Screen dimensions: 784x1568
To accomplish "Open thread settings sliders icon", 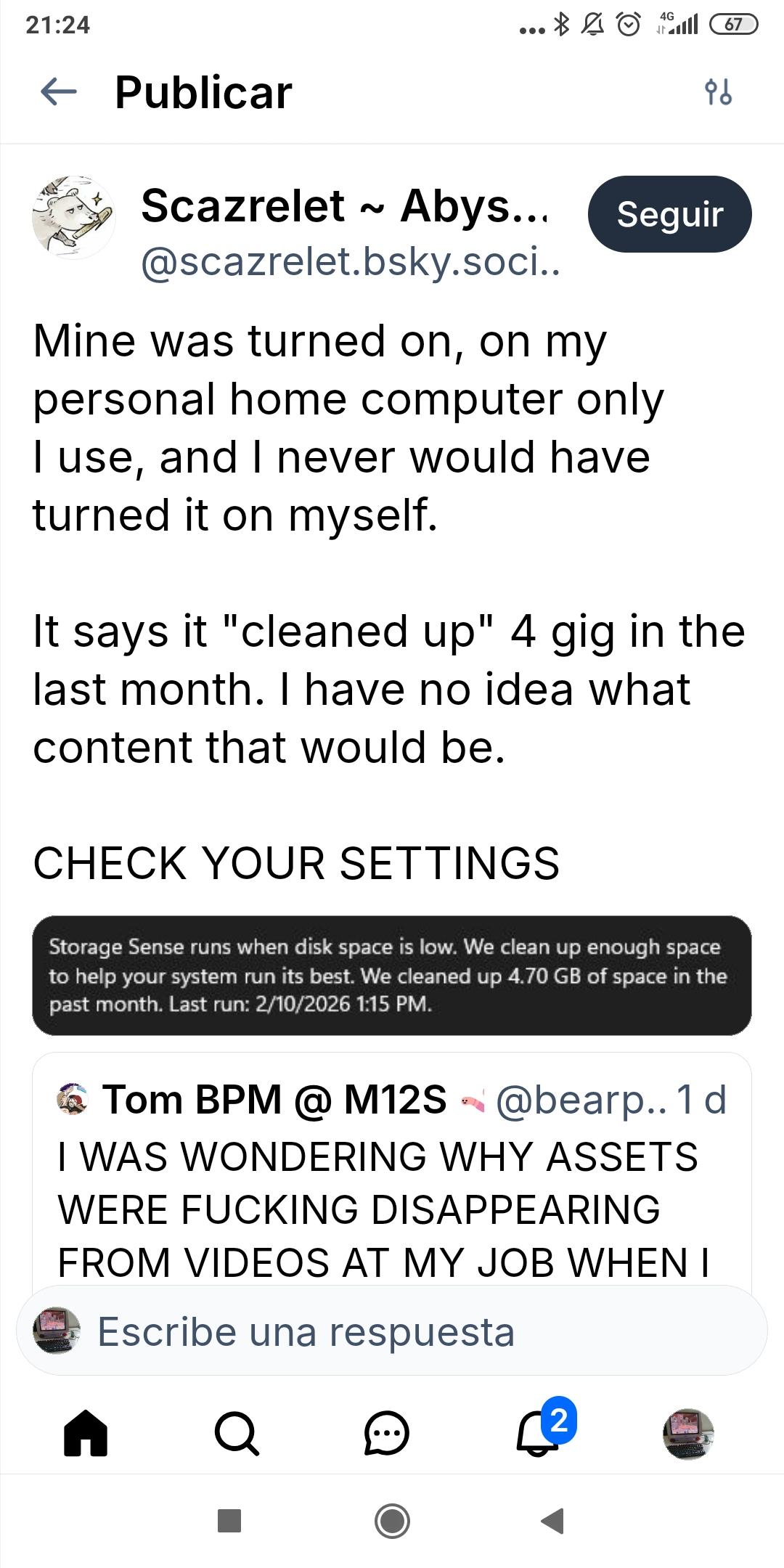I will point(718,92).
